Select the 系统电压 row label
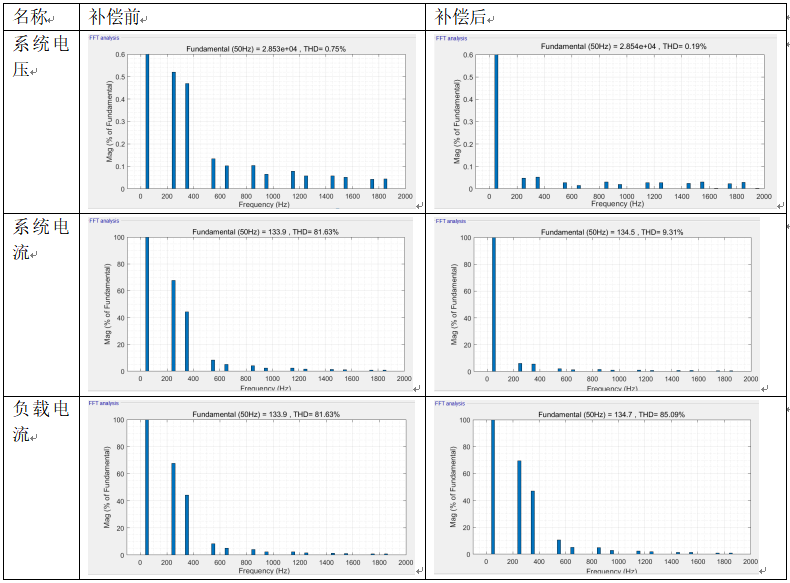790x583 pixels. (40, 55)
